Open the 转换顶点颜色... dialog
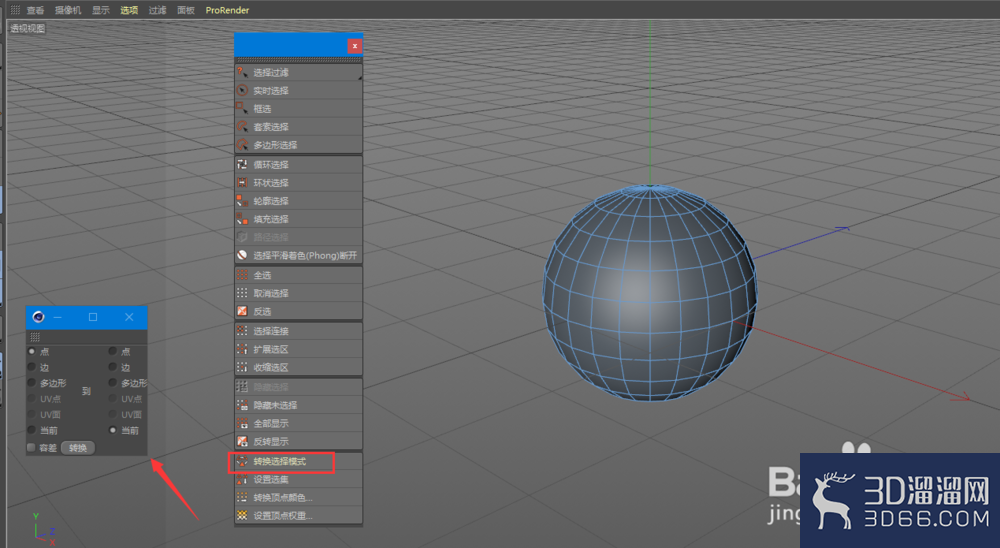 click(298, 497)
